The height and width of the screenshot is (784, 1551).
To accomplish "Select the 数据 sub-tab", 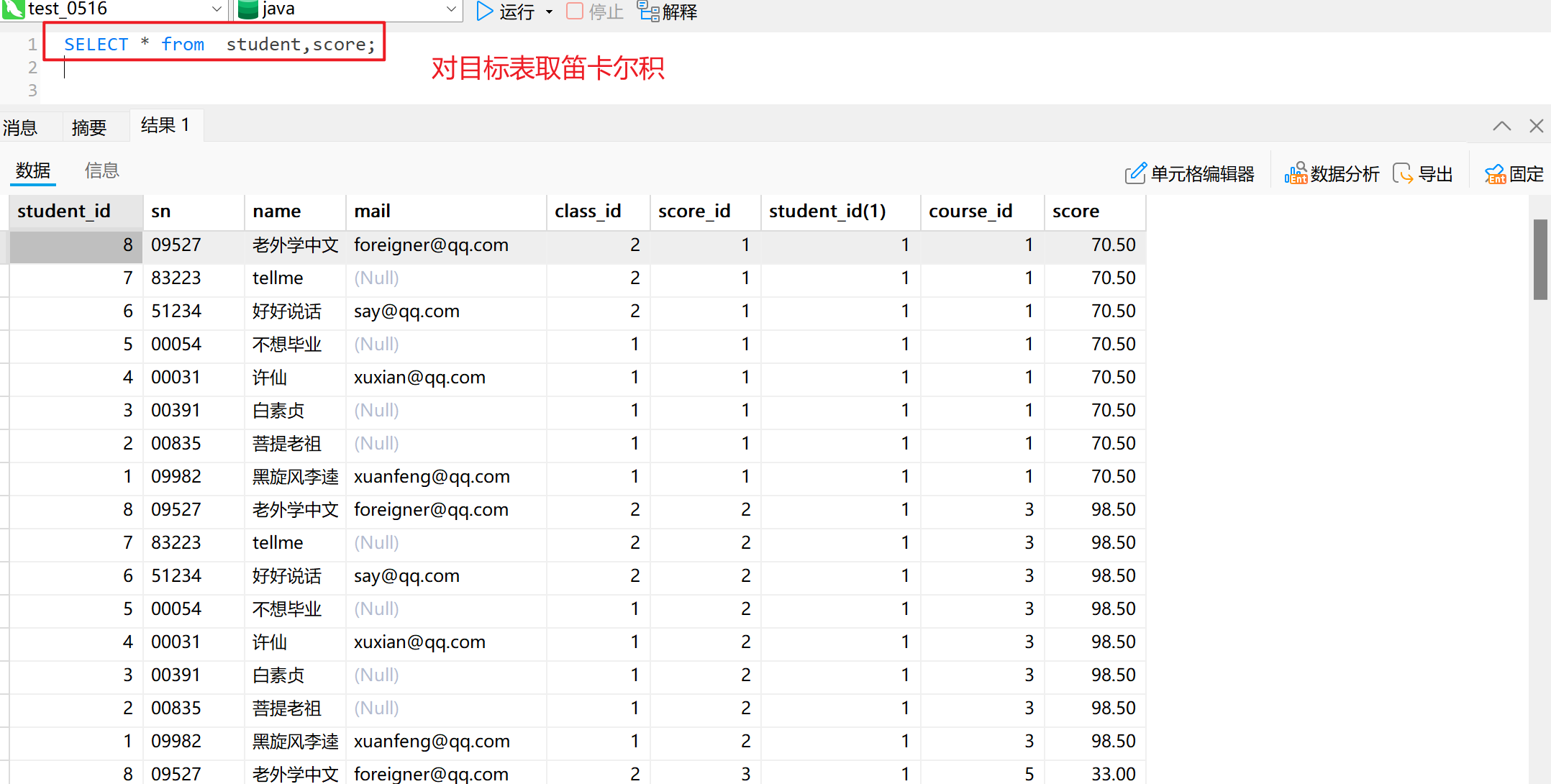I will [x=33, y=170].
